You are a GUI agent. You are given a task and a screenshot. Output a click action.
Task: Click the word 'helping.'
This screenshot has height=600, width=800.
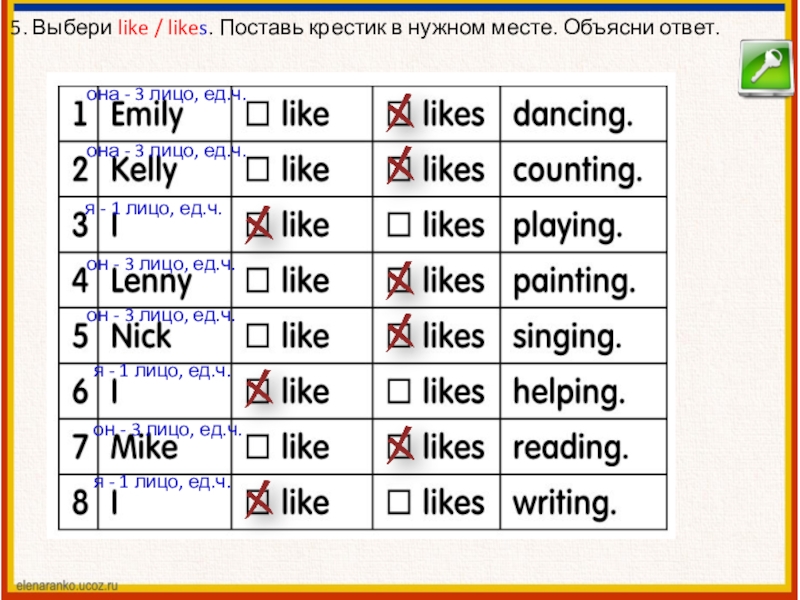[569, 393]
